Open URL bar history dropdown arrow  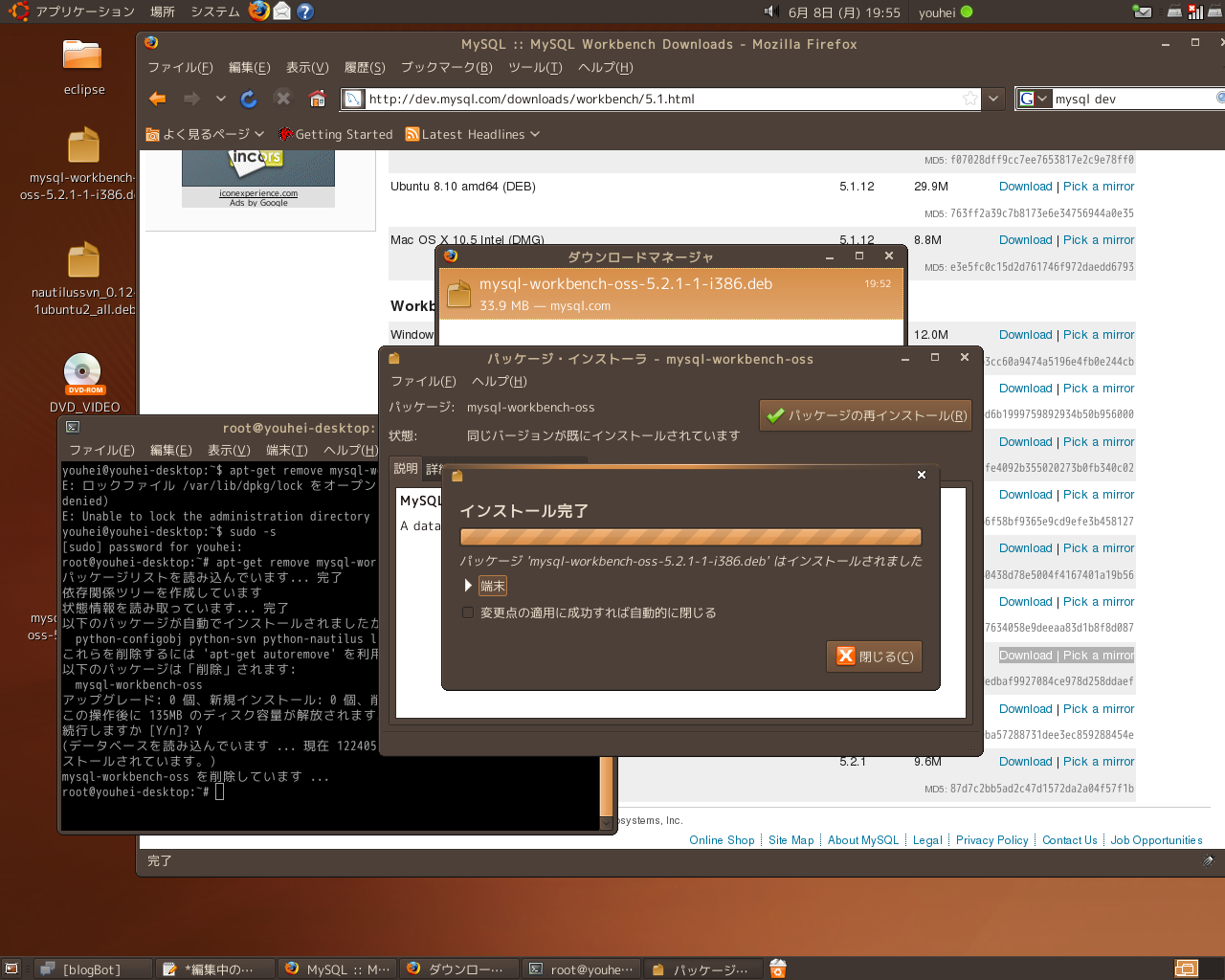(x=994, y=99)
